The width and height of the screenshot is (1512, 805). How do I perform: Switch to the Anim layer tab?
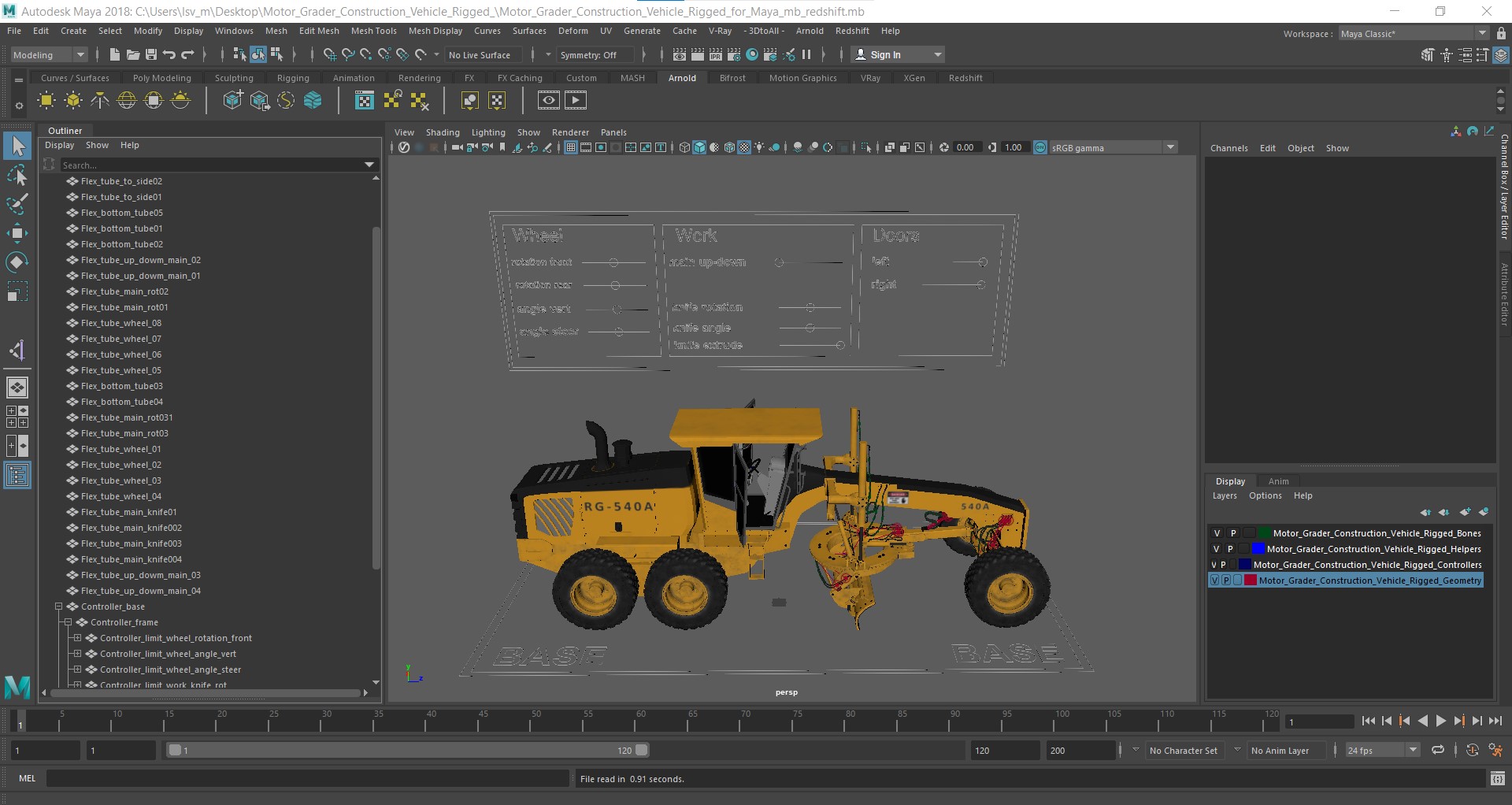(1278, 481)
